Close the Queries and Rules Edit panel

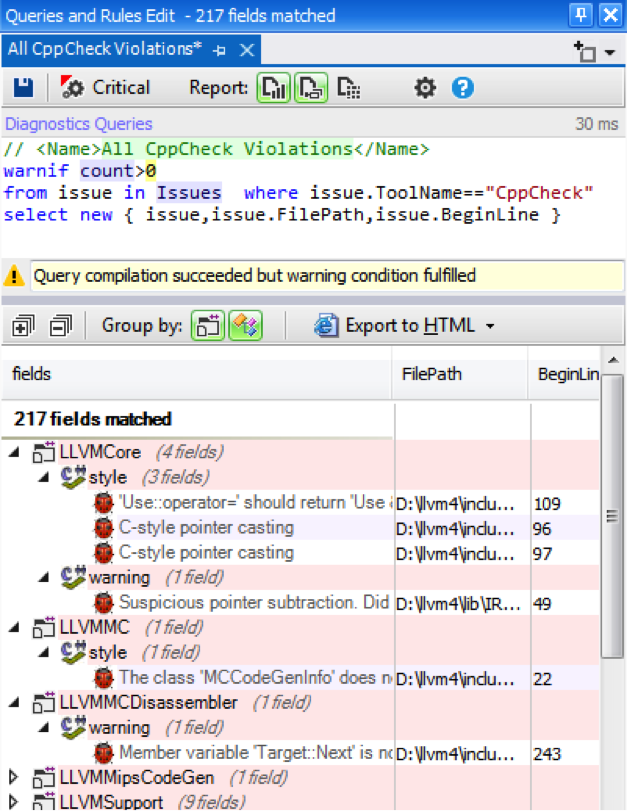pyautogui.click(x=610, y=15)
